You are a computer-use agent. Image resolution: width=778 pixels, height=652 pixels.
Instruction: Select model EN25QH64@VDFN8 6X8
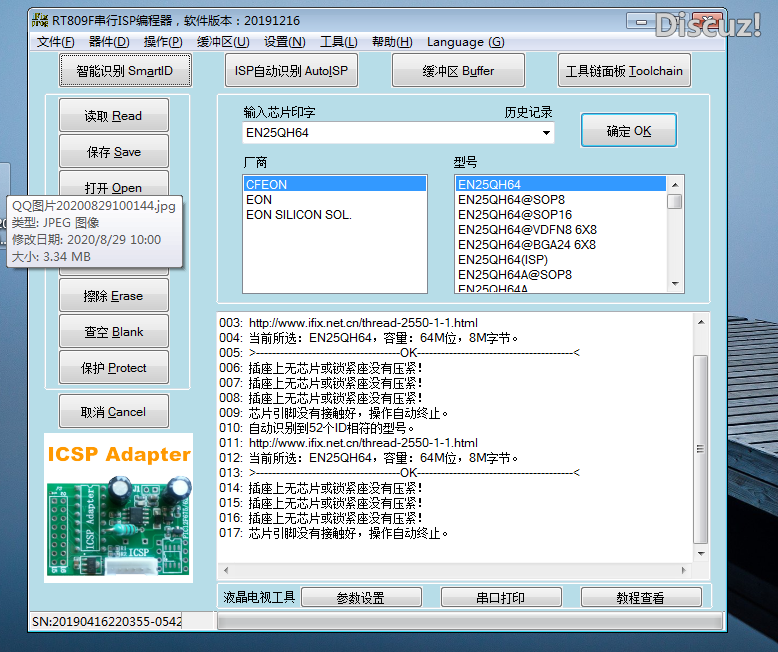click(x=561, y=229)
